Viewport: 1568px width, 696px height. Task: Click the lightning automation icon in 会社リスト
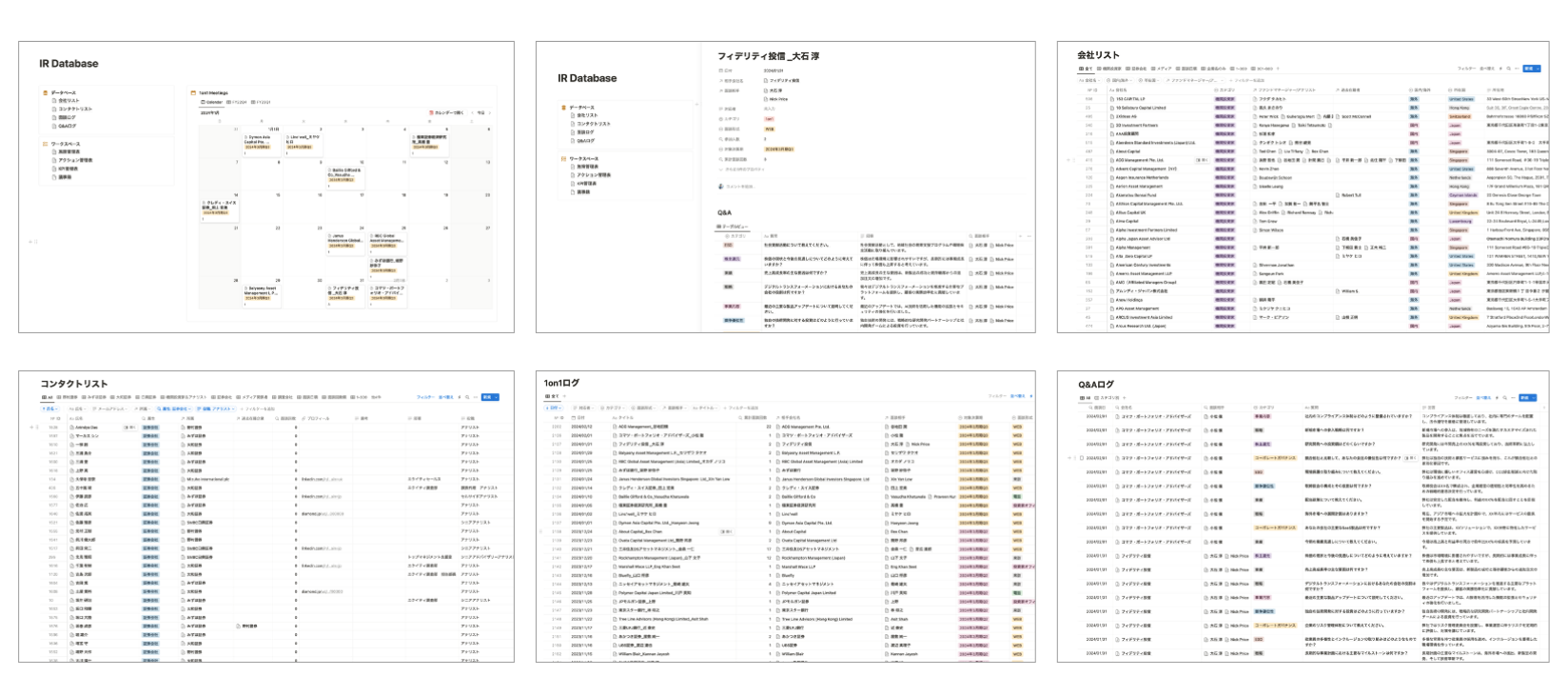1501,69
